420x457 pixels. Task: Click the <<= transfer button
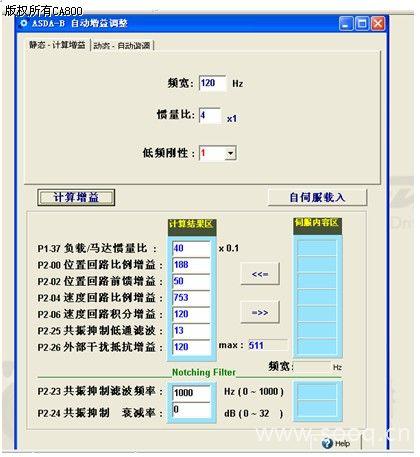point(260,274)
